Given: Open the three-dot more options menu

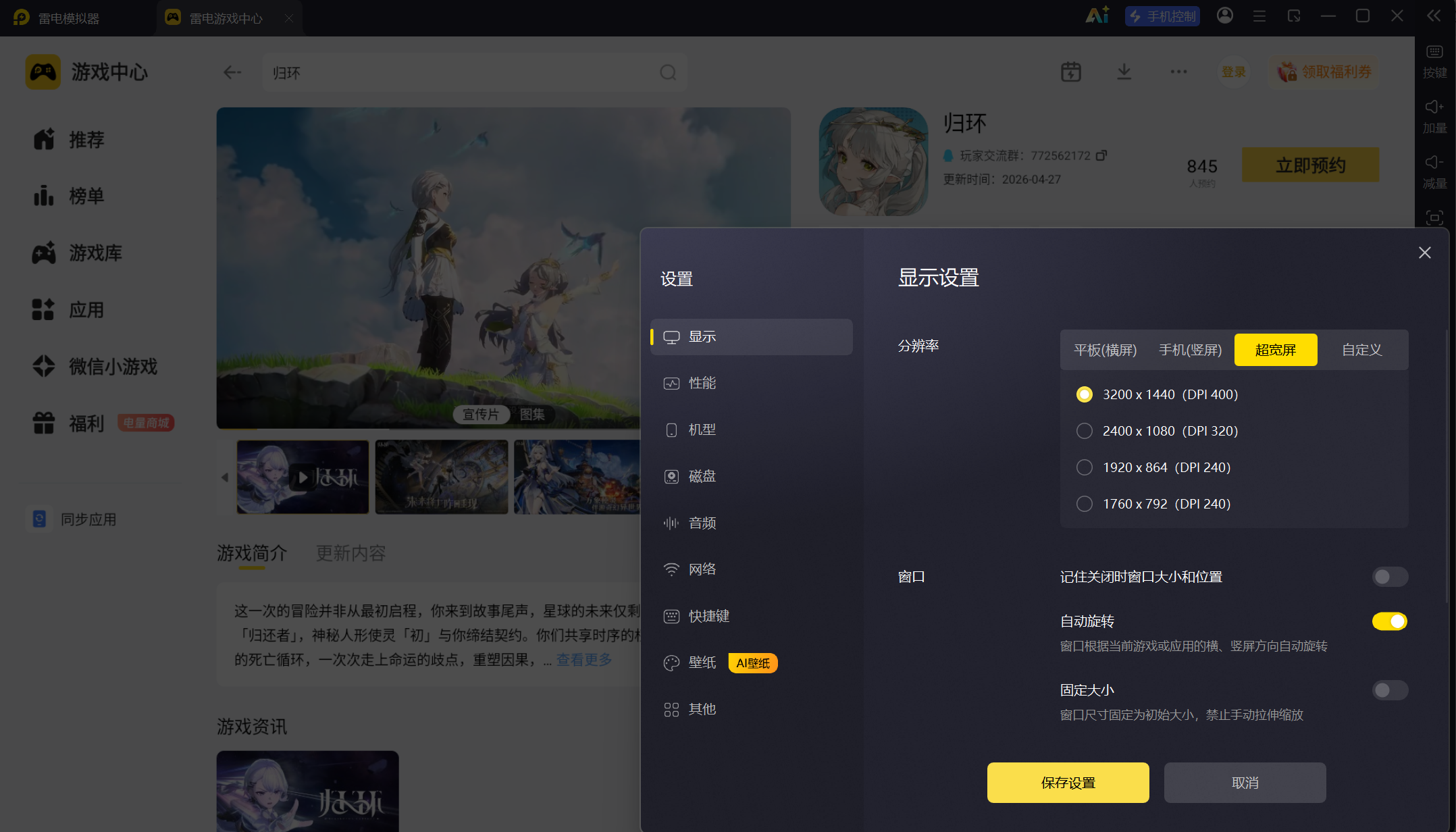Looking at the screenshot, I should point(1179,72).
